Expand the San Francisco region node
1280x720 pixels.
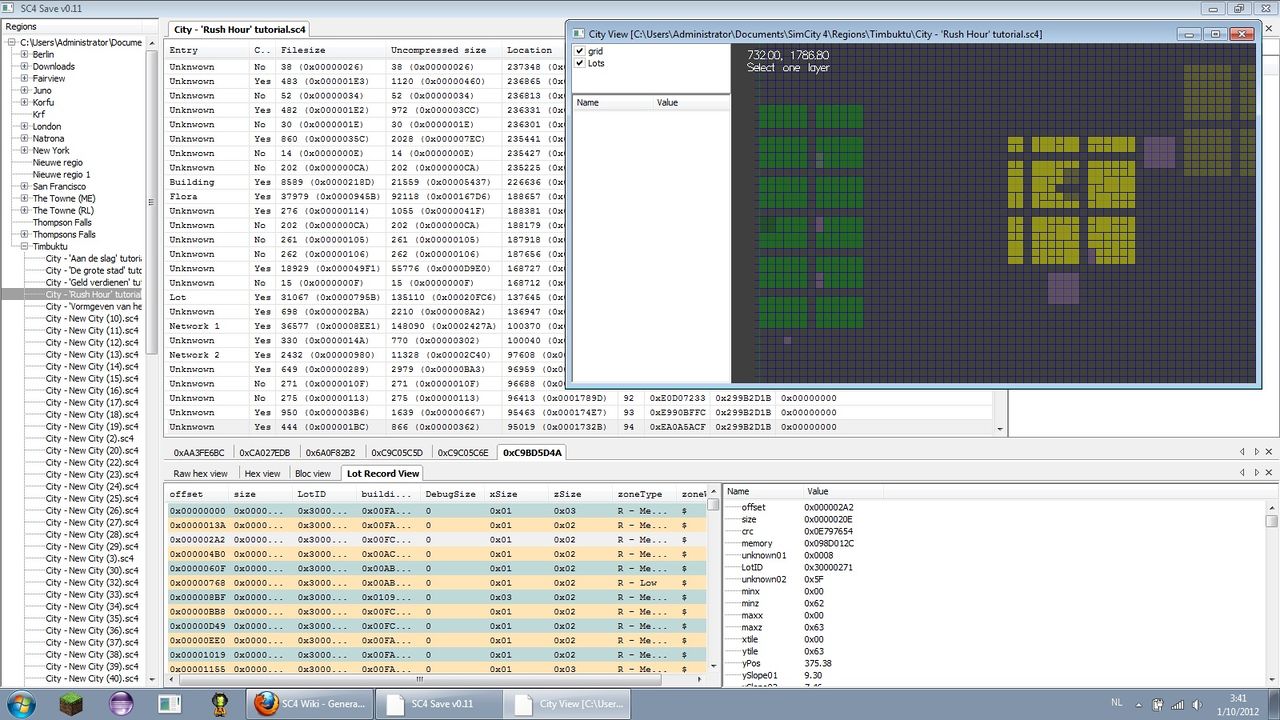click(25, 186)
